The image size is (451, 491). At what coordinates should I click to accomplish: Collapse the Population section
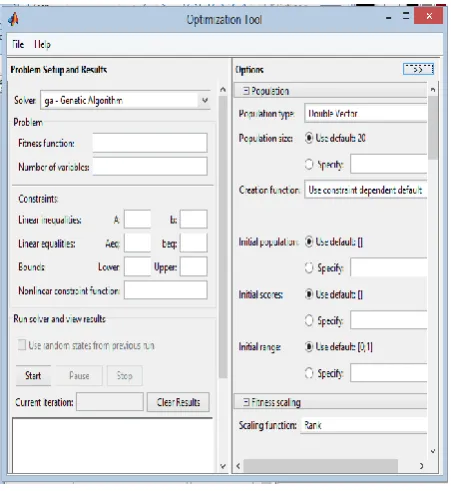point(246,91)
